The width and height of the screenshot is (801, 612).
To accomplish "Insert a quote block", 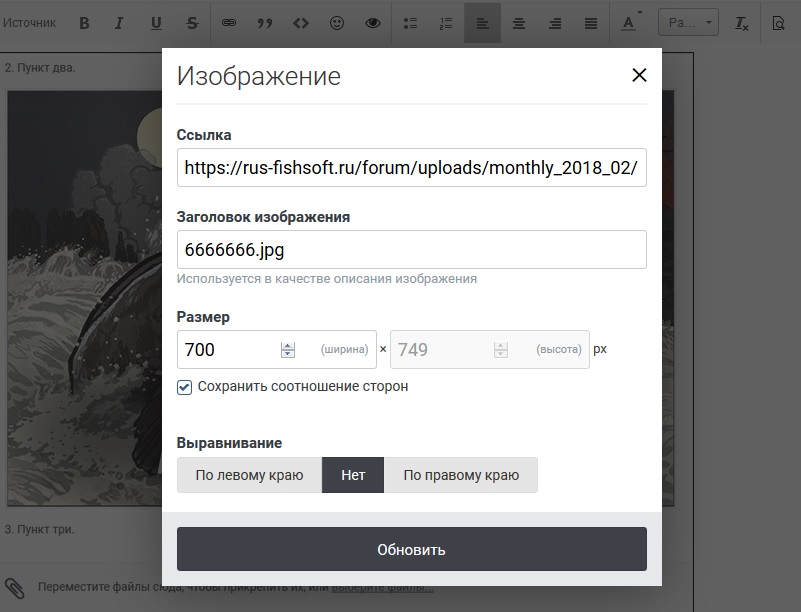I will click(x=265, y=22).
